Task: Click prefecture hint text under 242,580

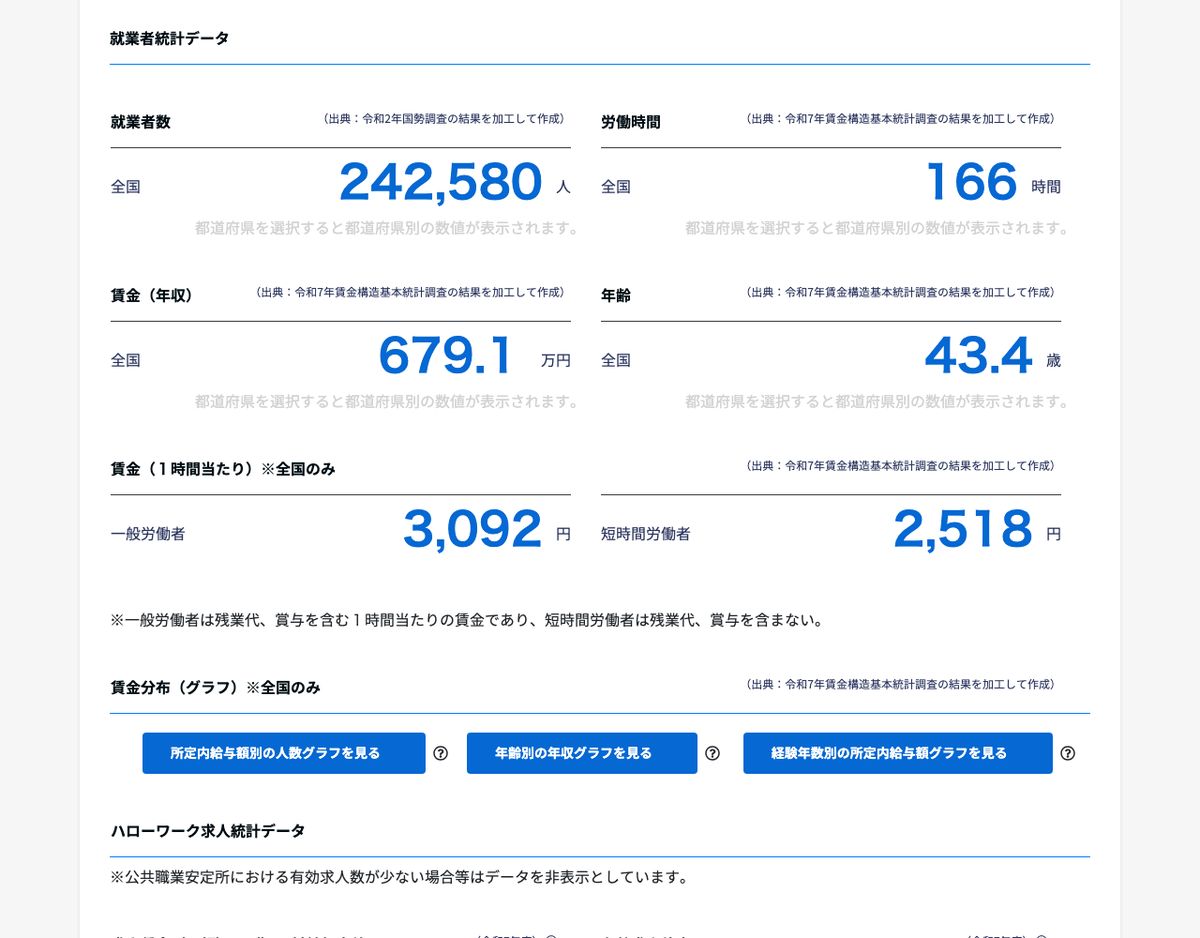Action: [388, 228]
